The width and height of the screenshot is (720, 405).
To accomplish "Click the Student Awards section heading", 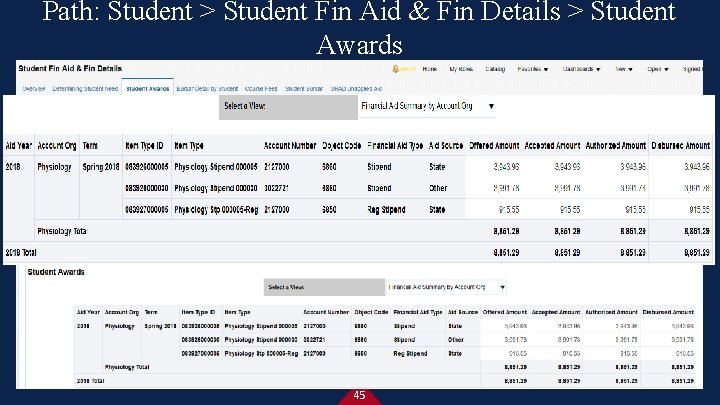I will (x=56, y=272).
